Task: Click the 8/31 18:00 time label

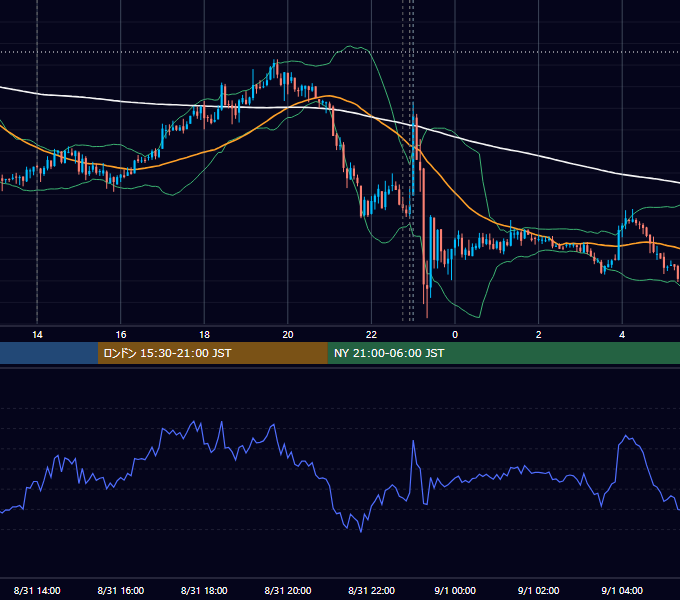Action: coord(204,590)
